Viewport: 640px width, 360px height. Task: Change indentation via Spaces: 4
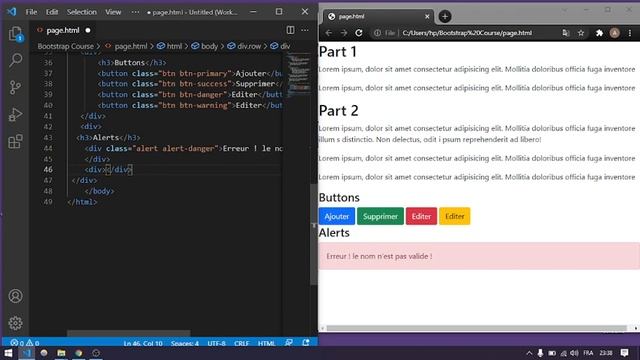[x=185, y=343]
